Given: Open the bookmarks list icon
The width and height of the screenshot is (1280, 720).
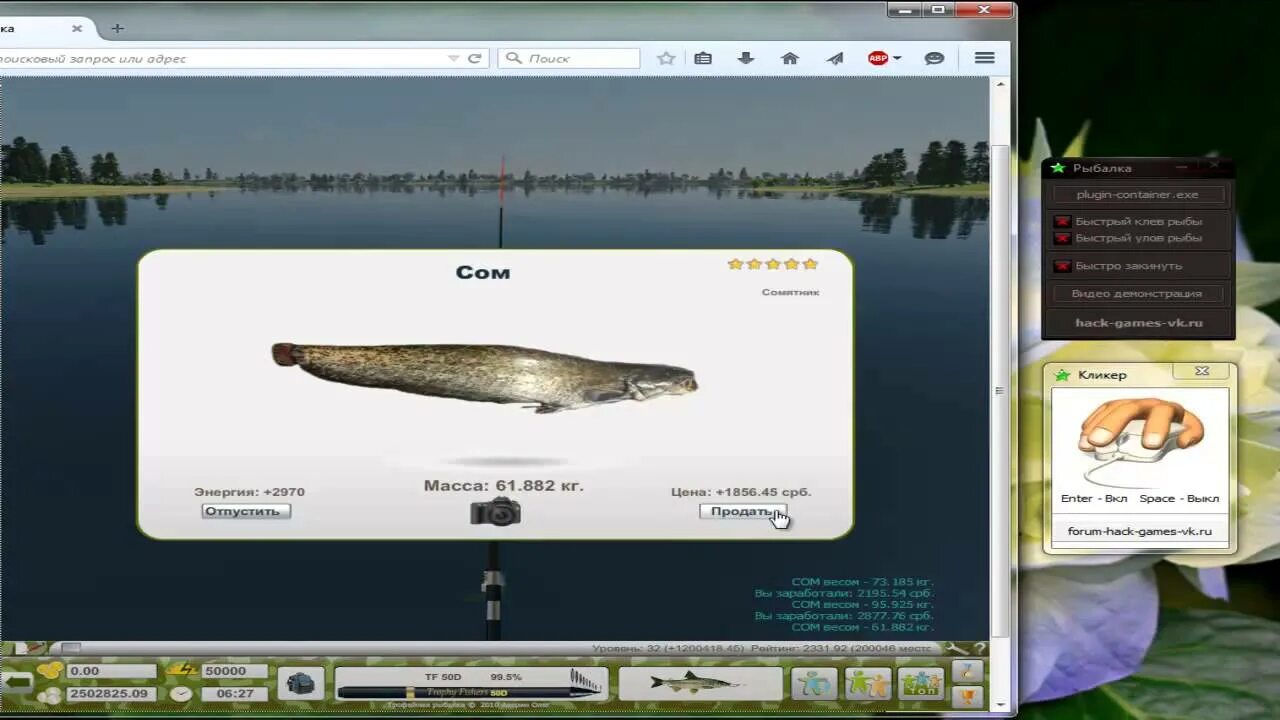Looking at the screenshot, I should (x=703, y=59).
